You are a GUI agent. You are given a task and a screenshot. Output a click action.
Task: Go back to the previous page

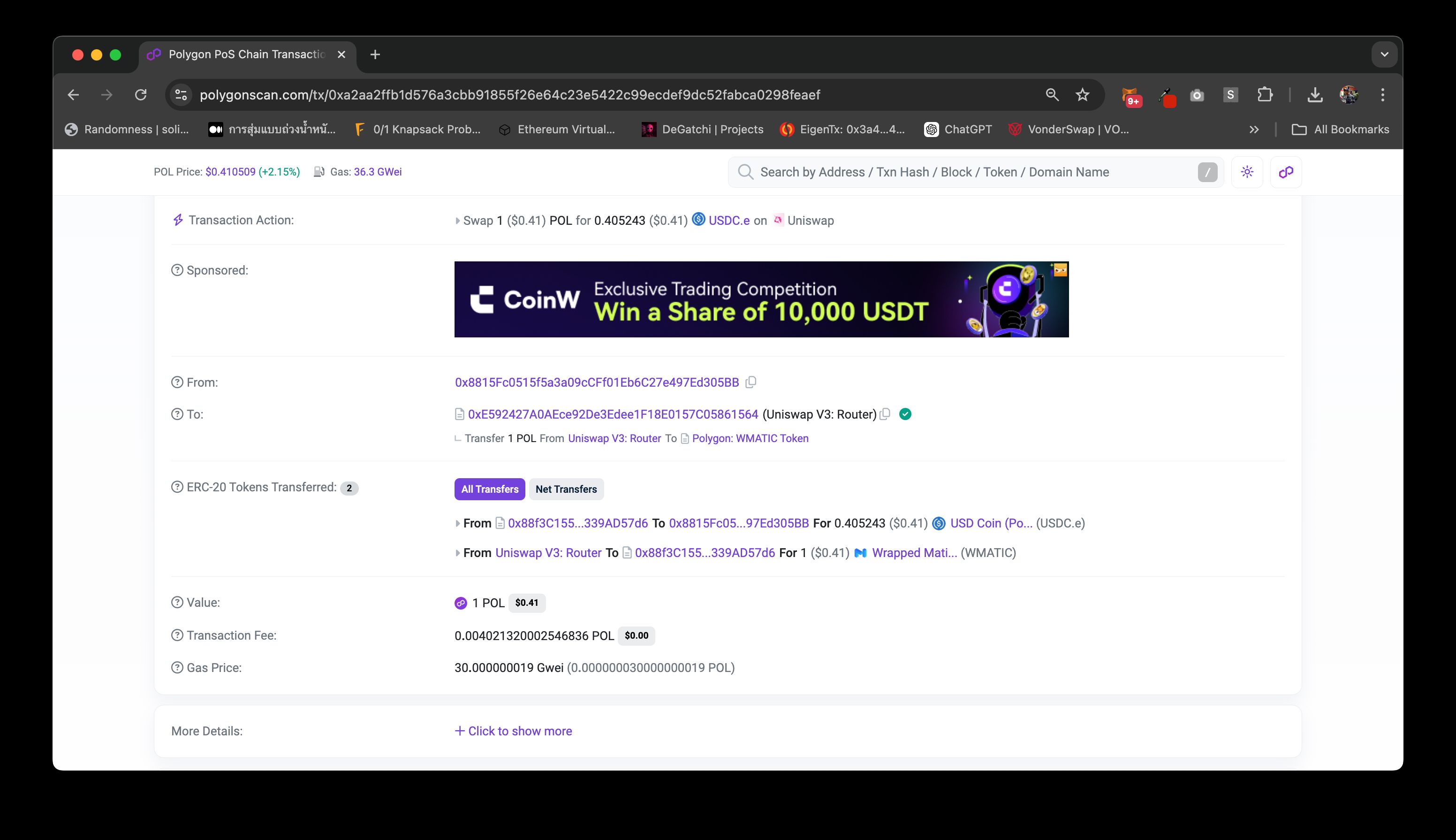(73, 95)
